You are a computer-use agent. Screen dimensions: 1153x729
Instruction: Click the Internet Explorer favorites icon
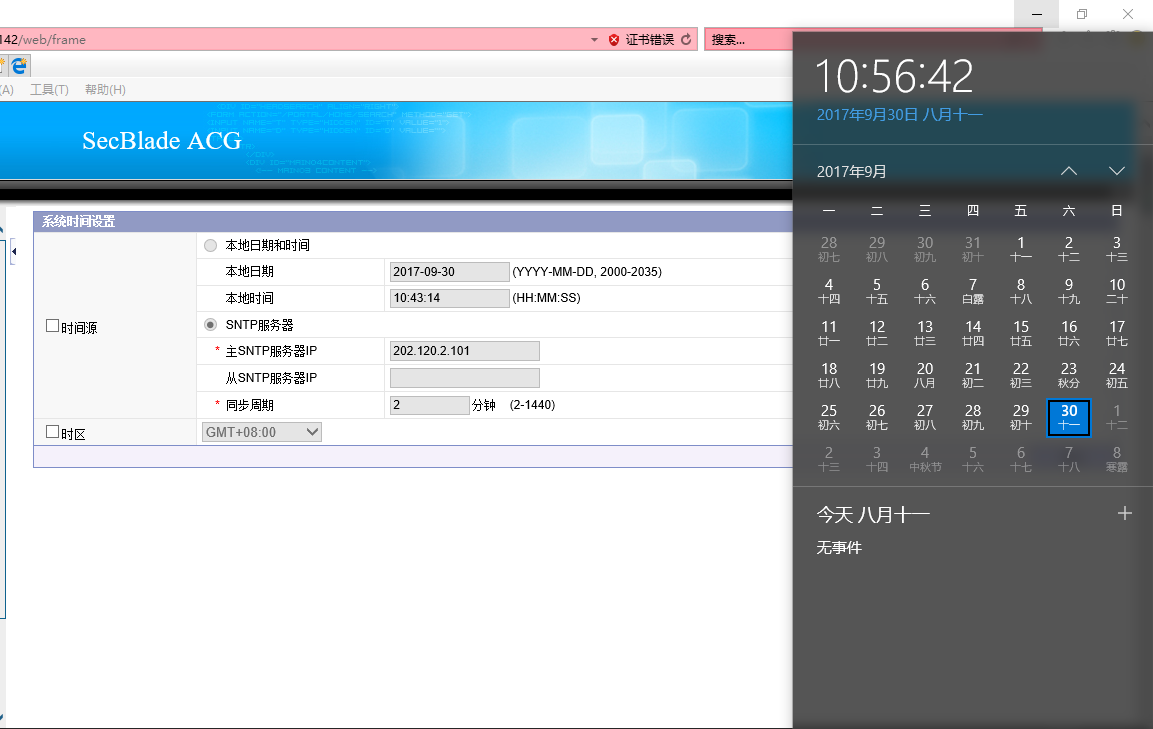[19, 65]
